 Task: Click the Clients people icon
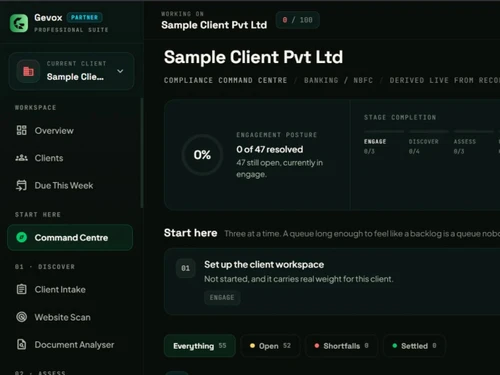pos(21,158)
